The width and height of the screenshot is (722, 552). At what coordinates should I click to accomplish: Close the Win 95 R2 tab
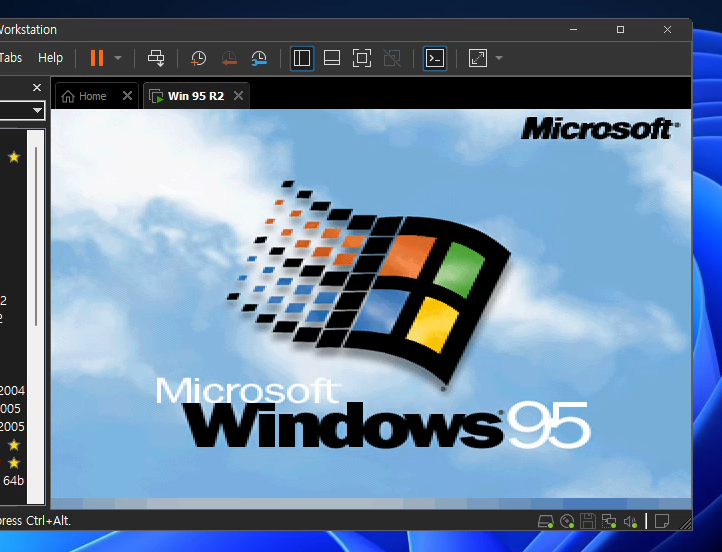pos(239,95)
